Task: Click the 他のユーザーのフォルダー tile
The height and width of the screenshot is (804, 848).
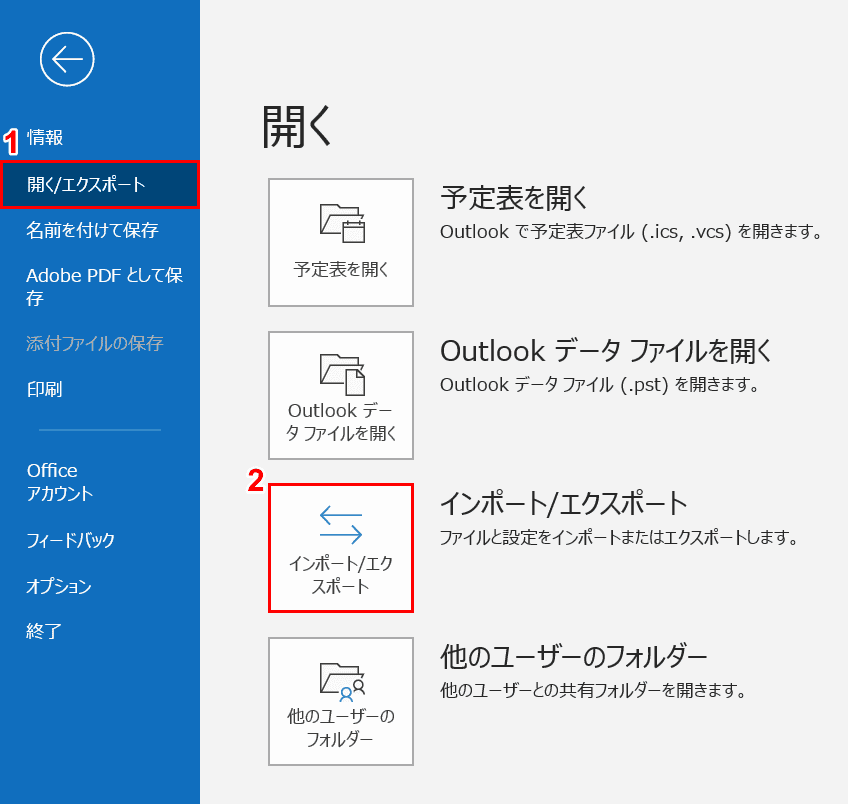Action: [341, 701]
